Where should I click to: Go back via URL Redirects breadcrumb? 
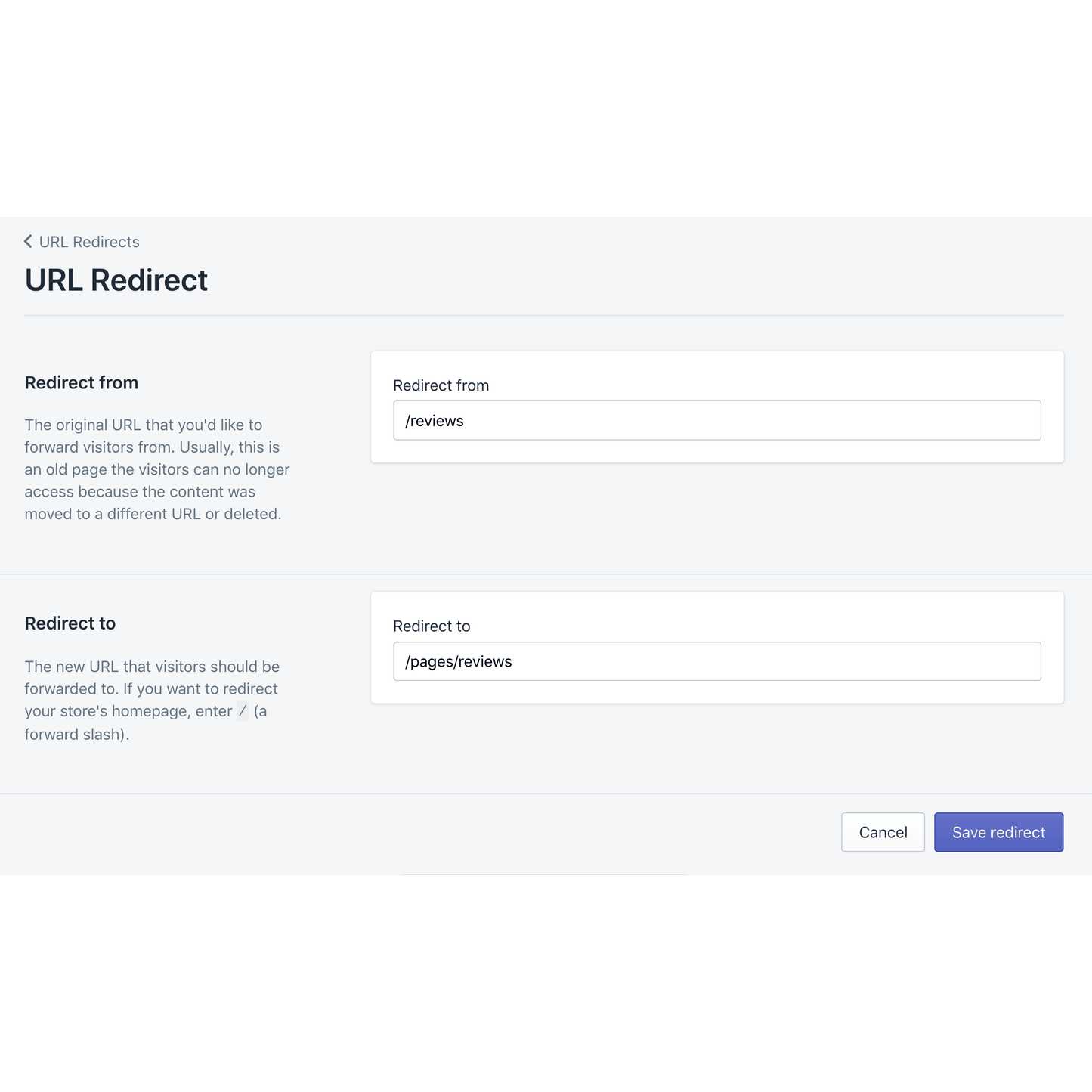[x=89, y=242]
